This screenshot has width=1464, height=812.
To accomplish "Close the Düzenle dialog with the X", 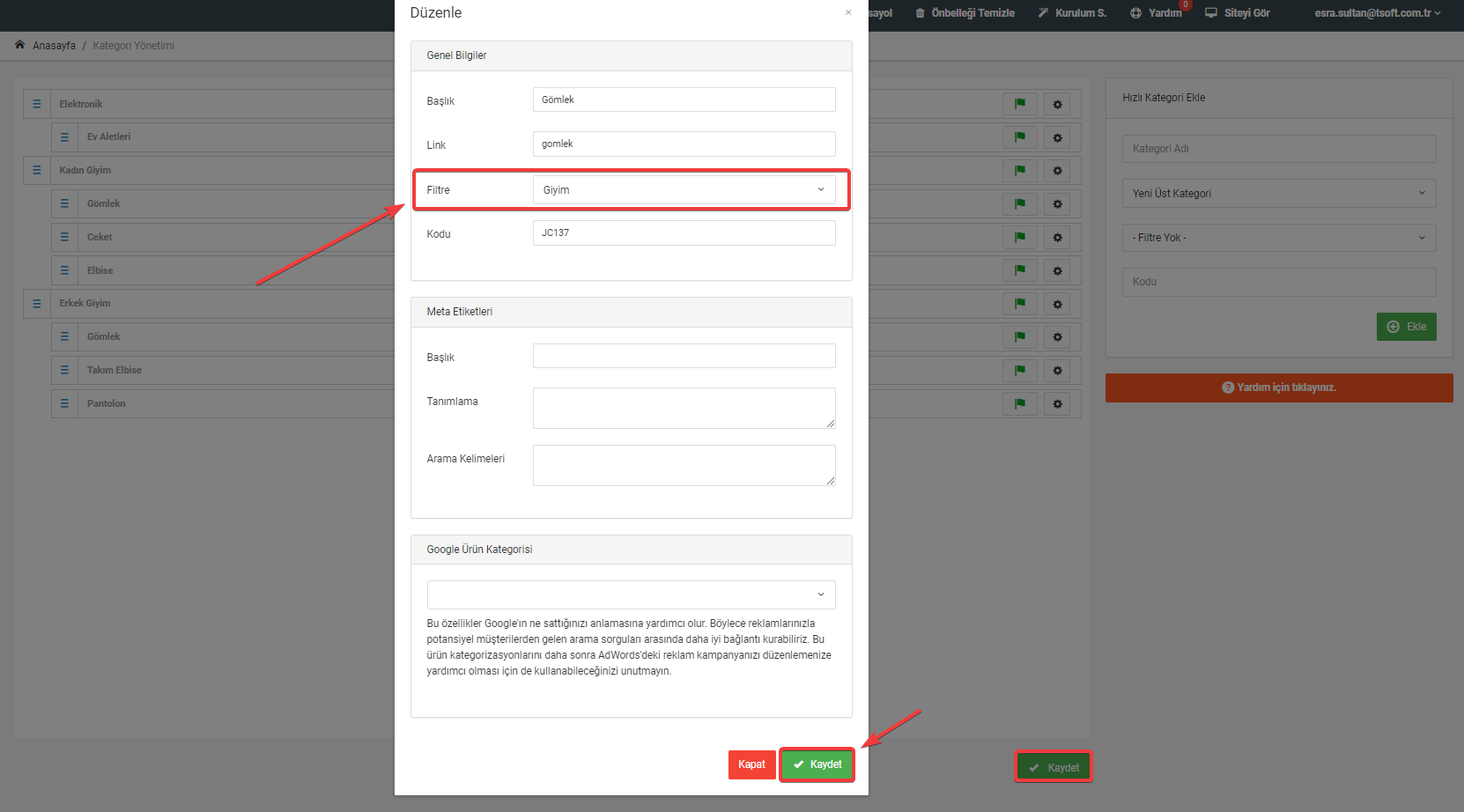I will click(x=848, y=12).
